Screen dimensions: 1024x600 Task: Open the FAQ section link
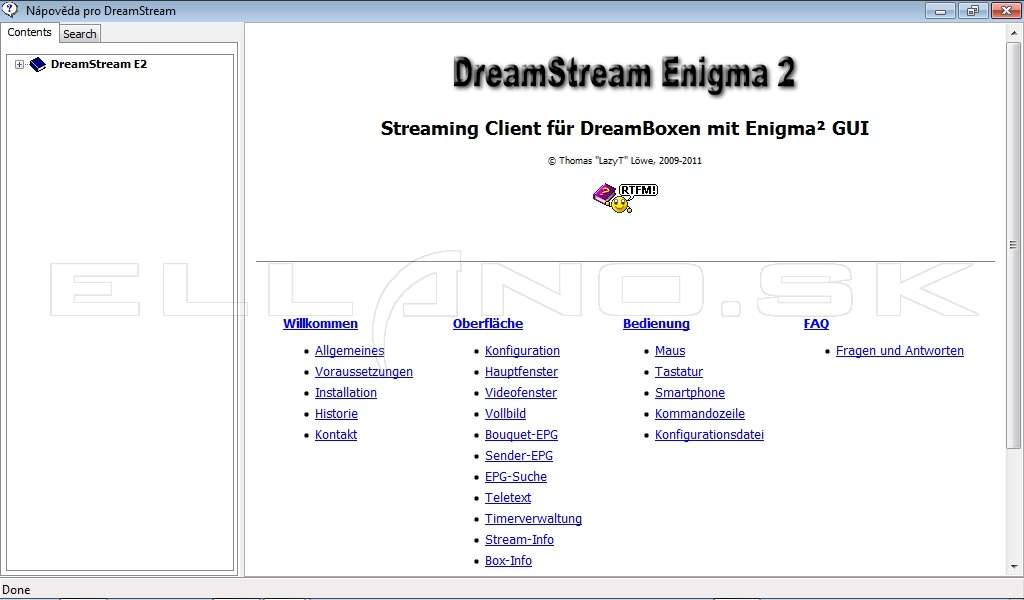coord(816,324)
